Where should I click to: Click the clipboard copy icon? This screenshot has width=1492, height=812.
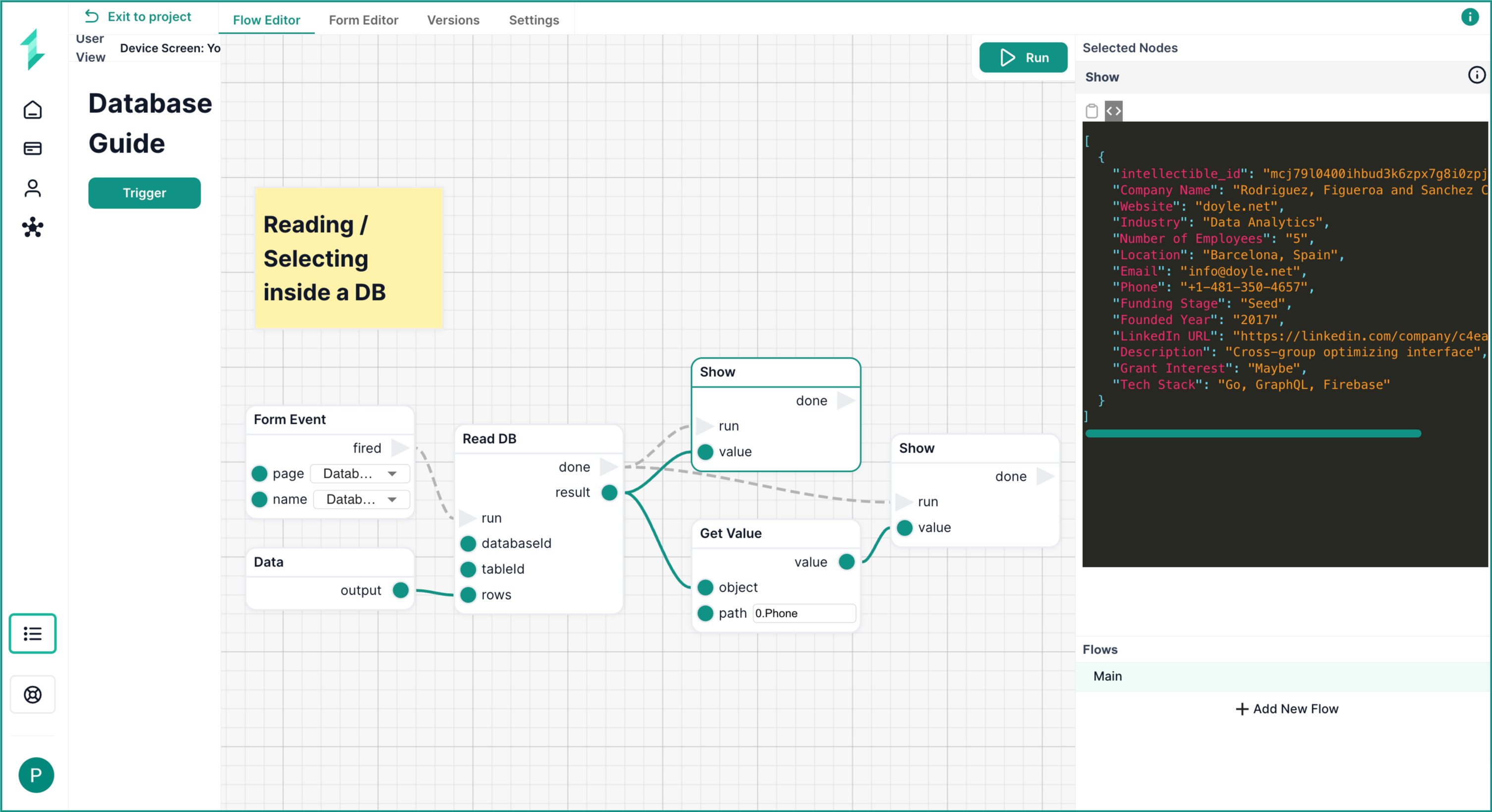pos(1091,111)
